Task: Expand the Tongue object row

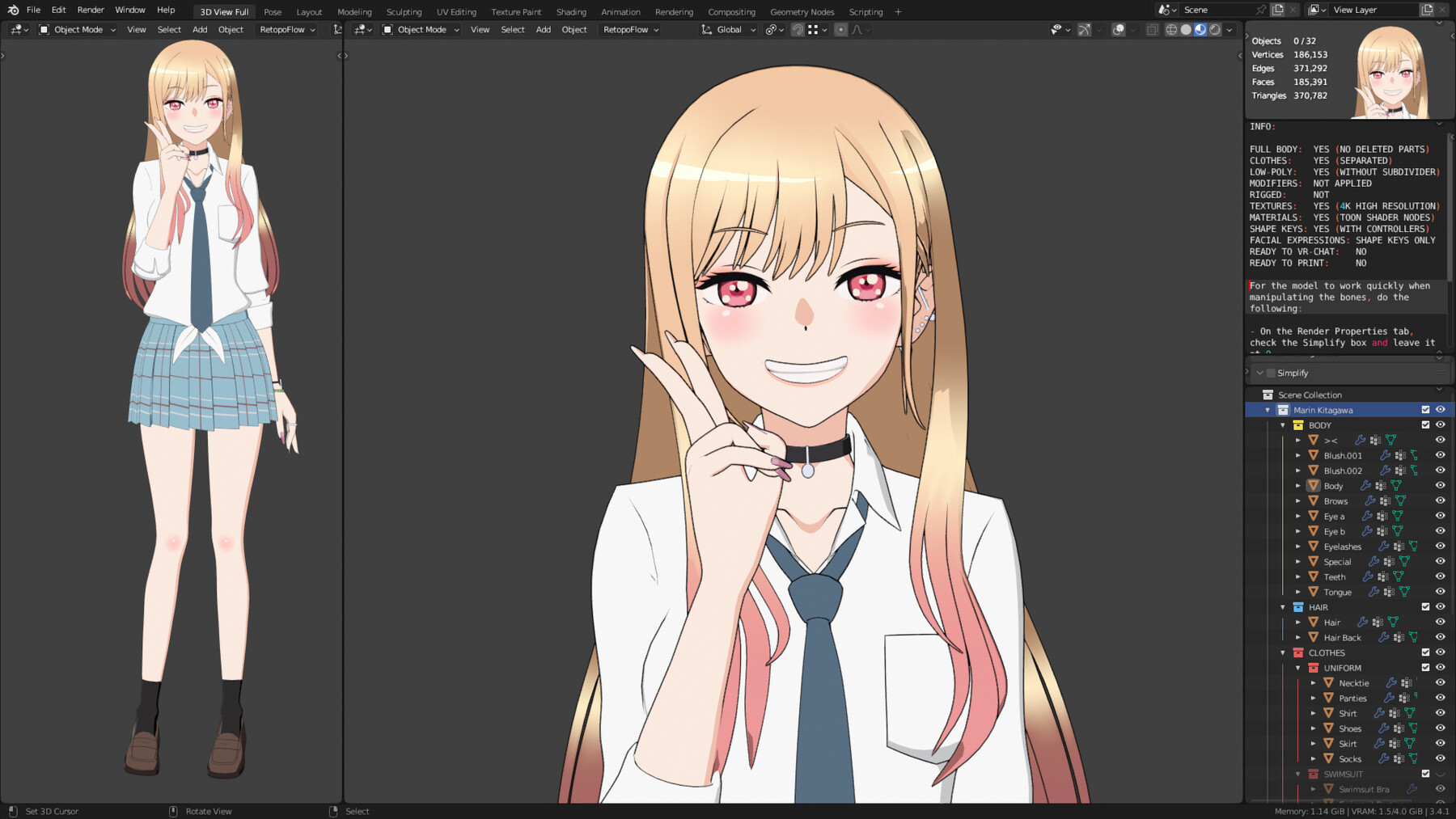Action: pyautogui.click(x=1298, y=592)
